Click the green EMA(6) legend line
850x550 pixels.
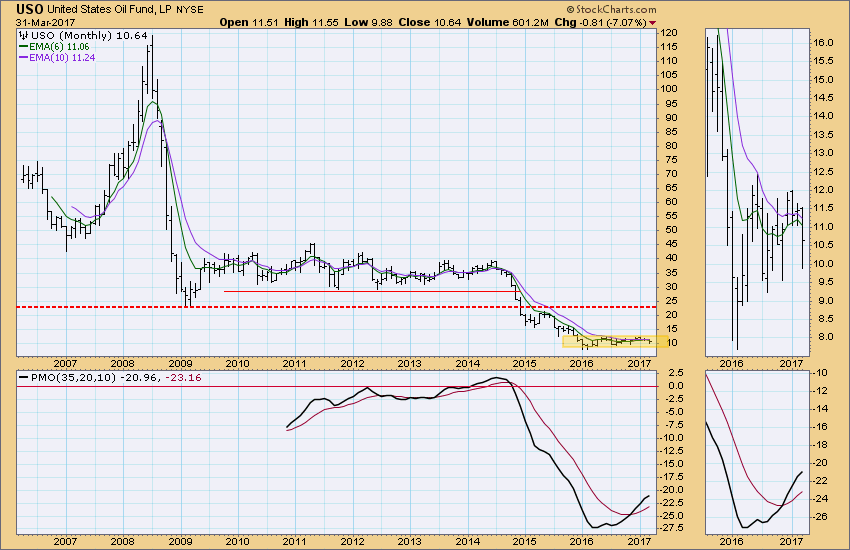tap(26, 48)
